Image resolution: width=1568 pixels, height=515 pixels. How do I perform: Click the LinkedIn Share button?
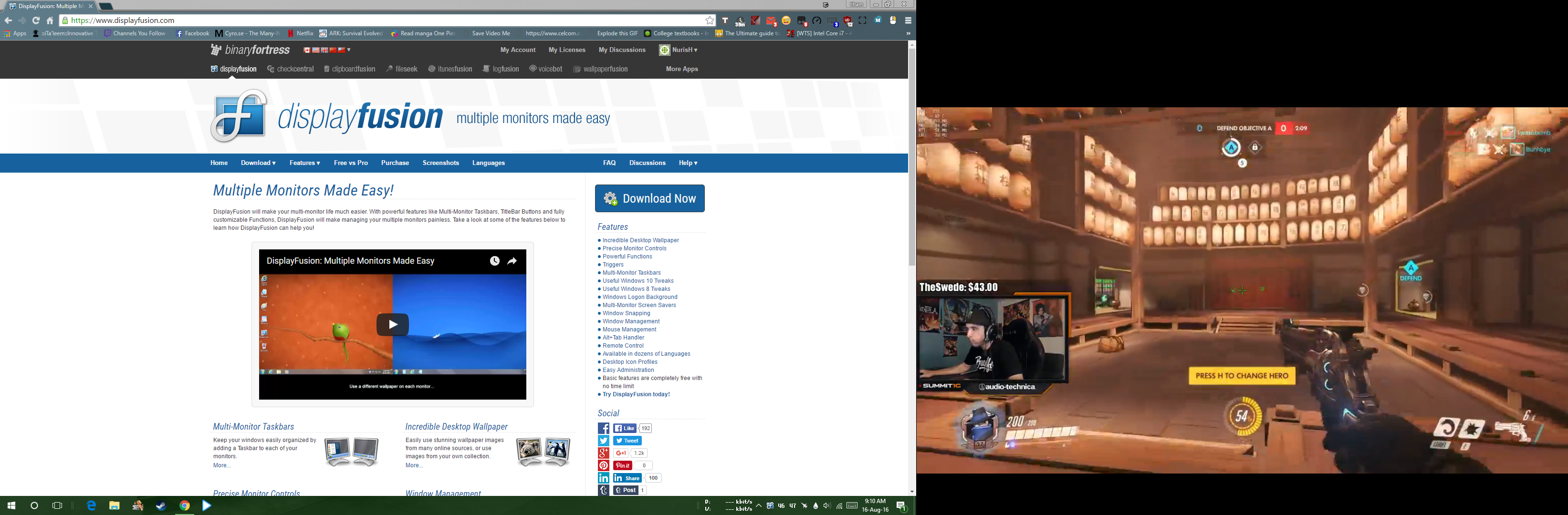(627, 478)
